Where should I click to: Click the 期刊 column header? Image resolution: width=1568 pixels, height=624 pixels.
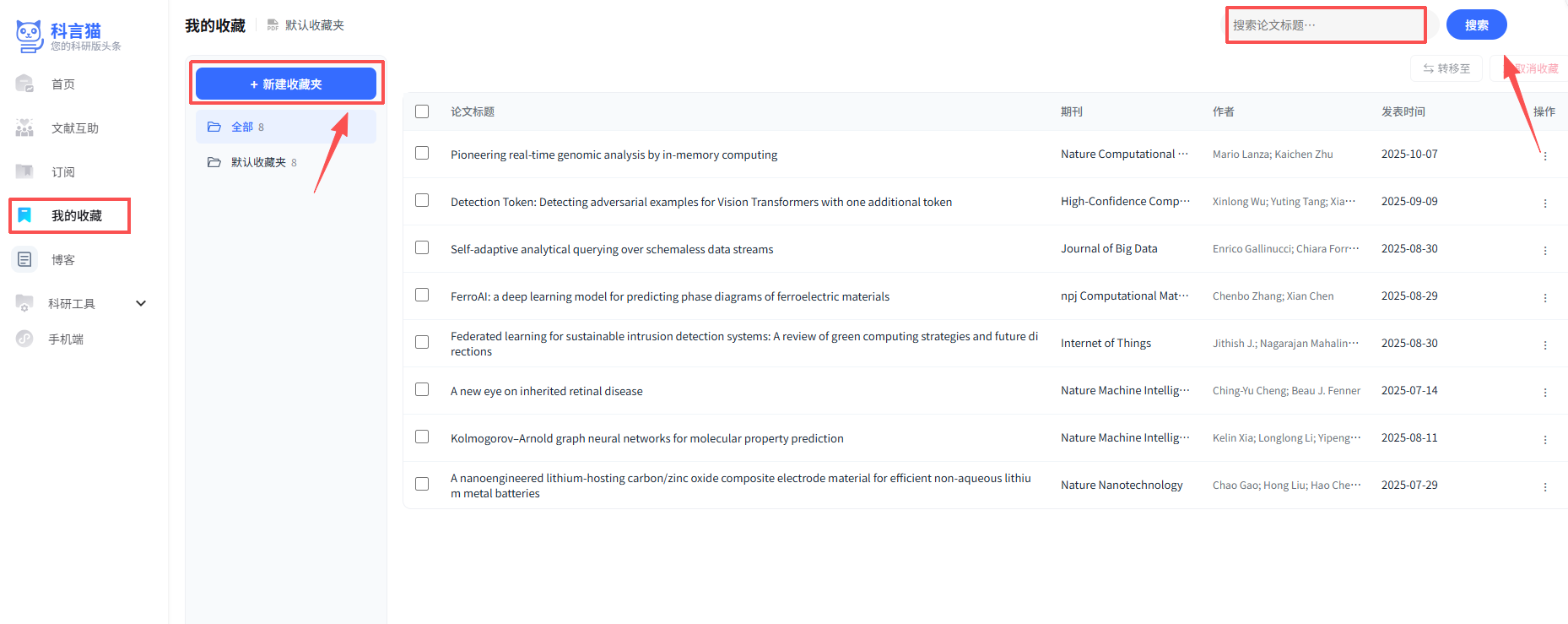1072,111
